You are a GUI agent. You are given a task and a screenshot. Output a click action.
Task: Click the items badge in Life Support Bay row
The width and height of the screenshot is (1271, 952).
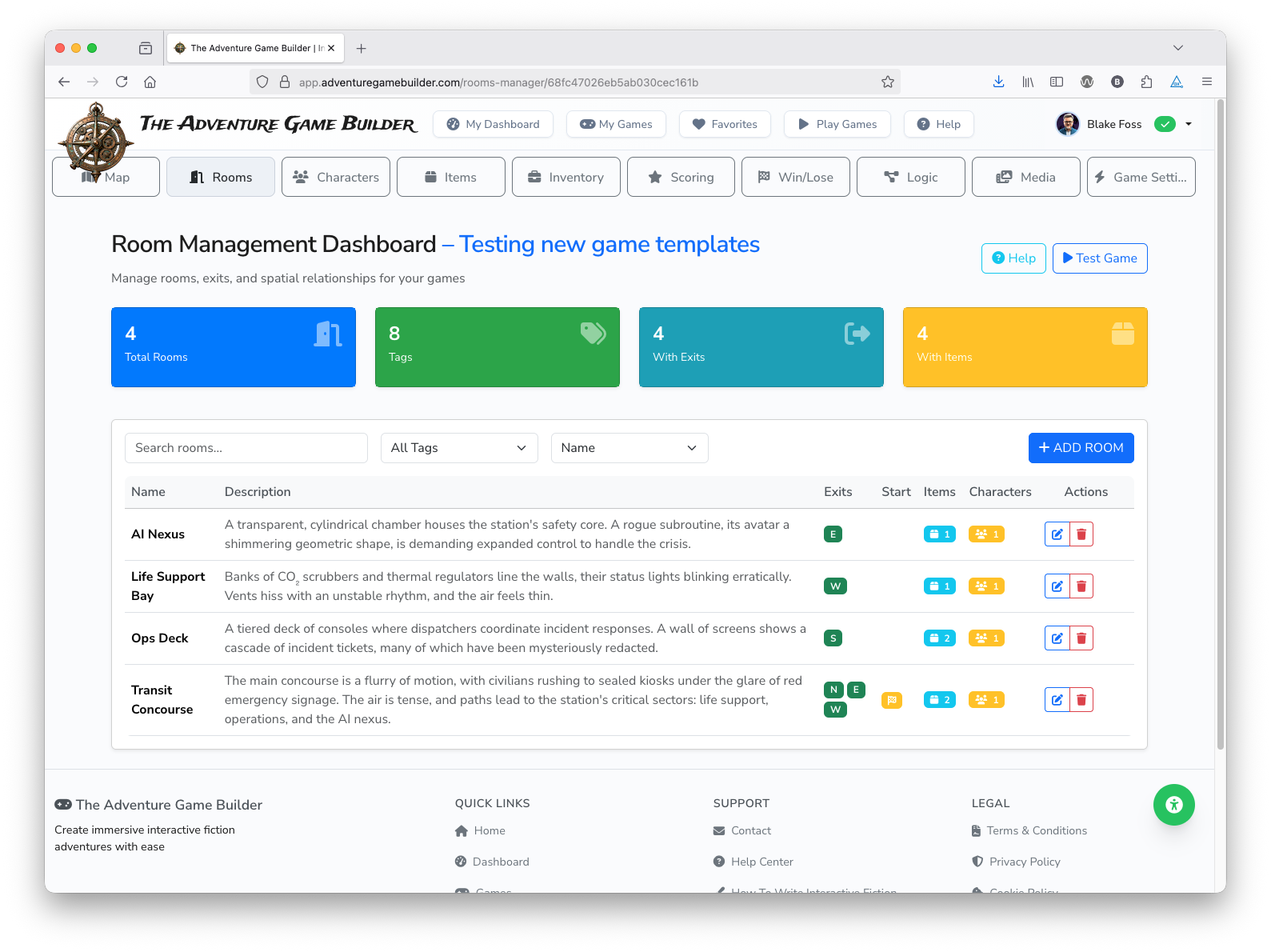coord(939,586)
